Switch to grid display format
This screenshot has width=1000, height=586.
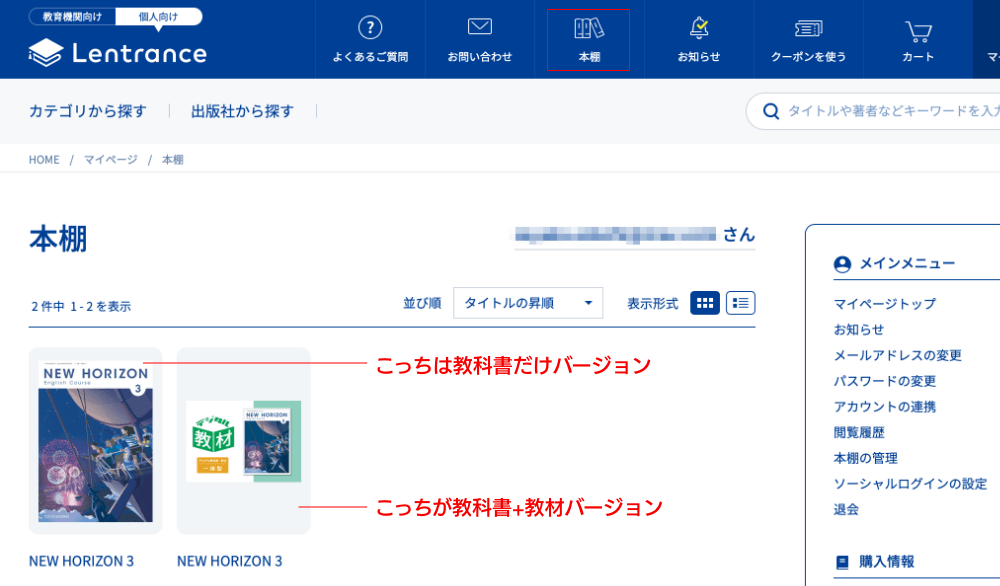pos(705,303)
